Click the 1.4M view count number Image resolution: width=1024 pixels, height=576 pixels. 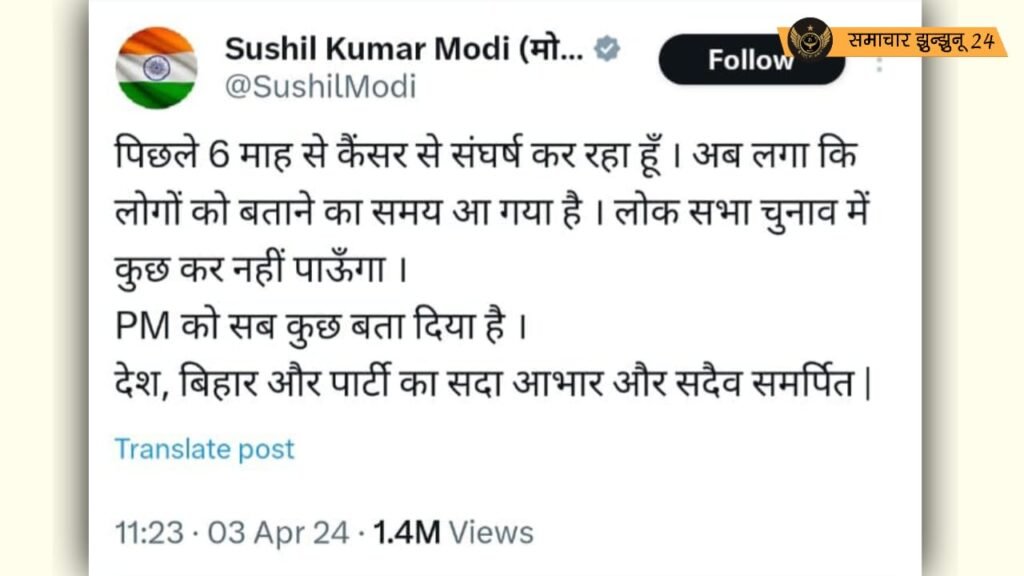[x=407, y=532]
